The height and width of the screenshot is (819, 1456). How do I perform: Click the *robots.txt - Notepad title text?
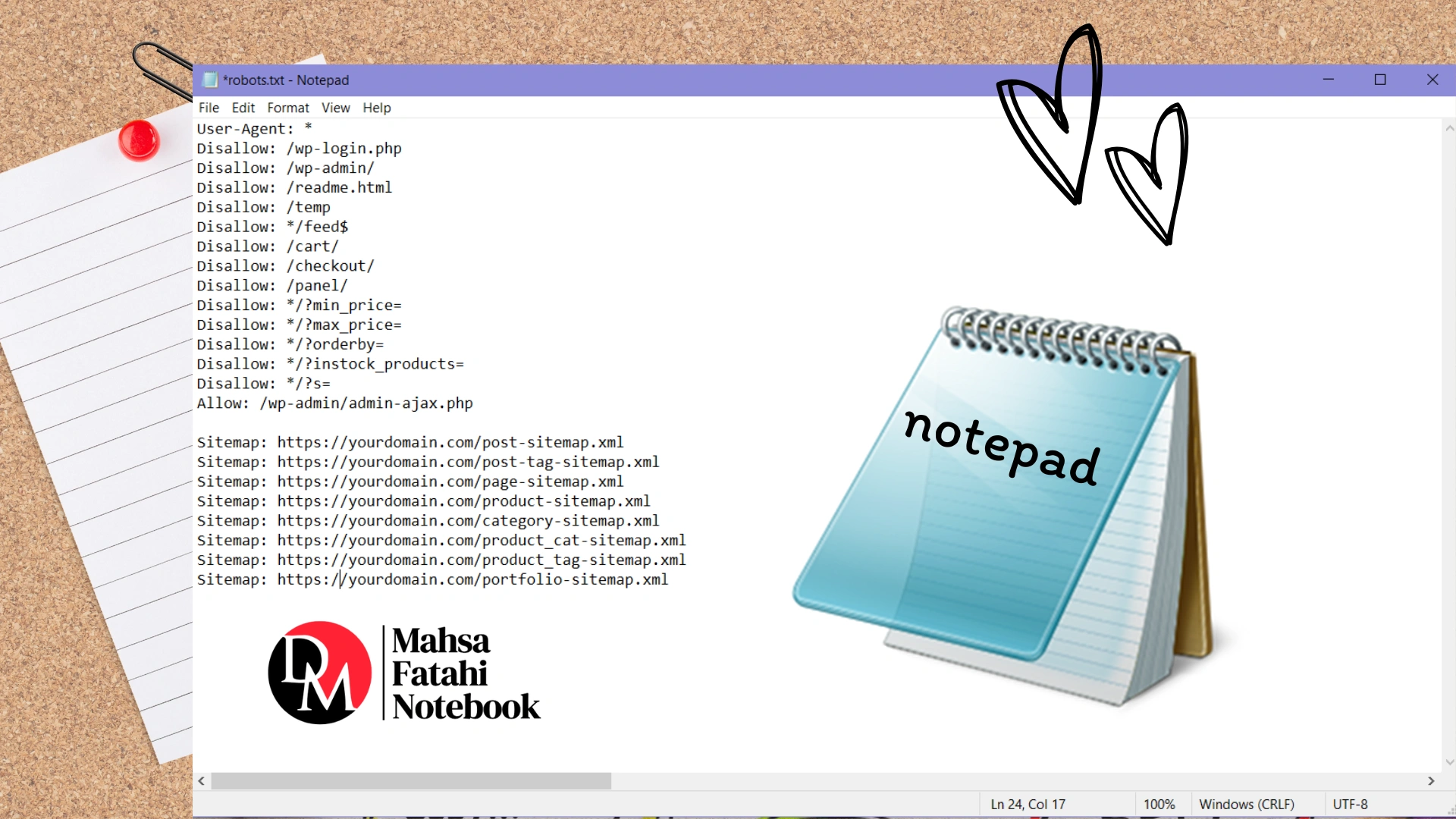coord(286,80)
